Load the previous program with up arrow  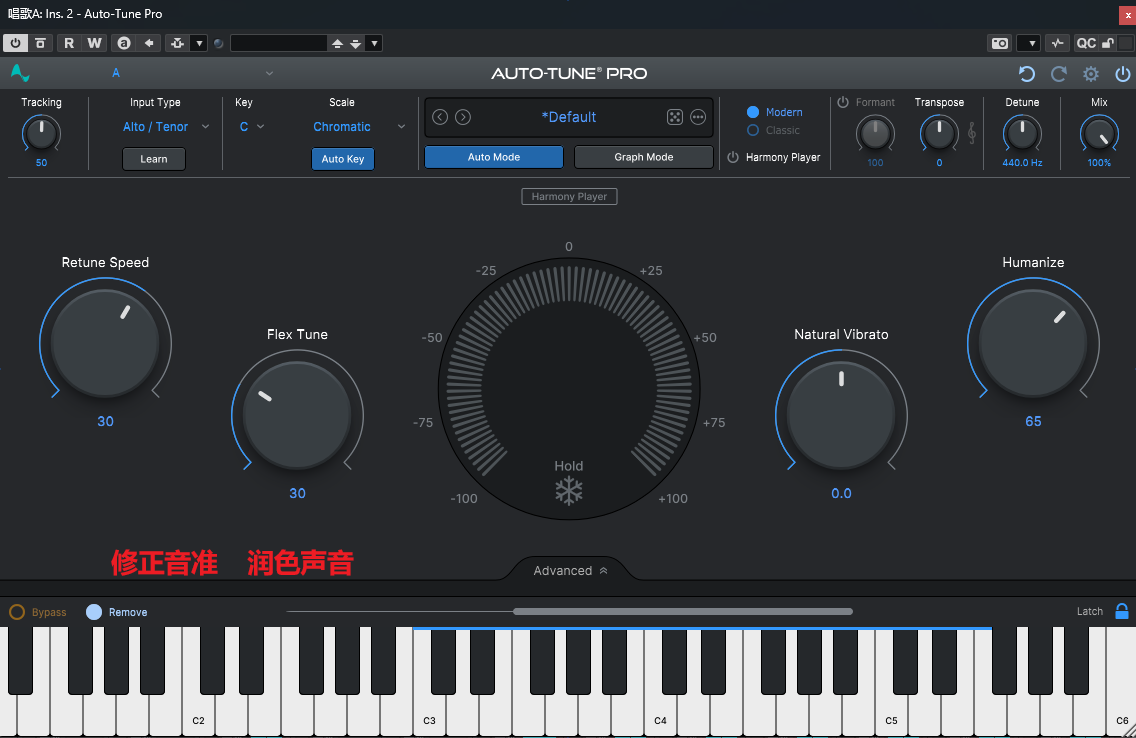[337, 43]
